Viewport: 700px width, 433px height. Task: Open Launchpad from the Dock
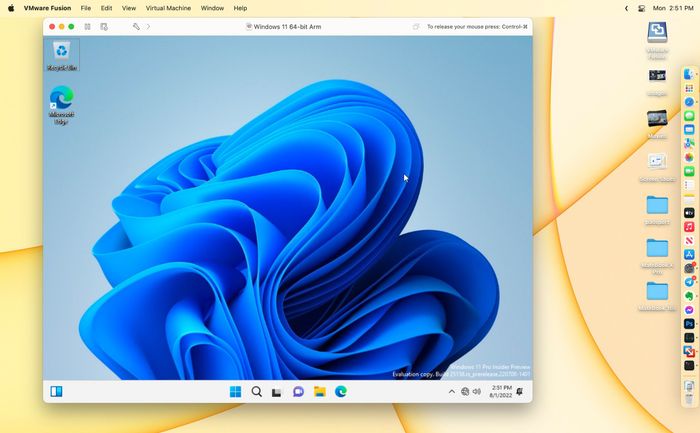click(689, 88)
